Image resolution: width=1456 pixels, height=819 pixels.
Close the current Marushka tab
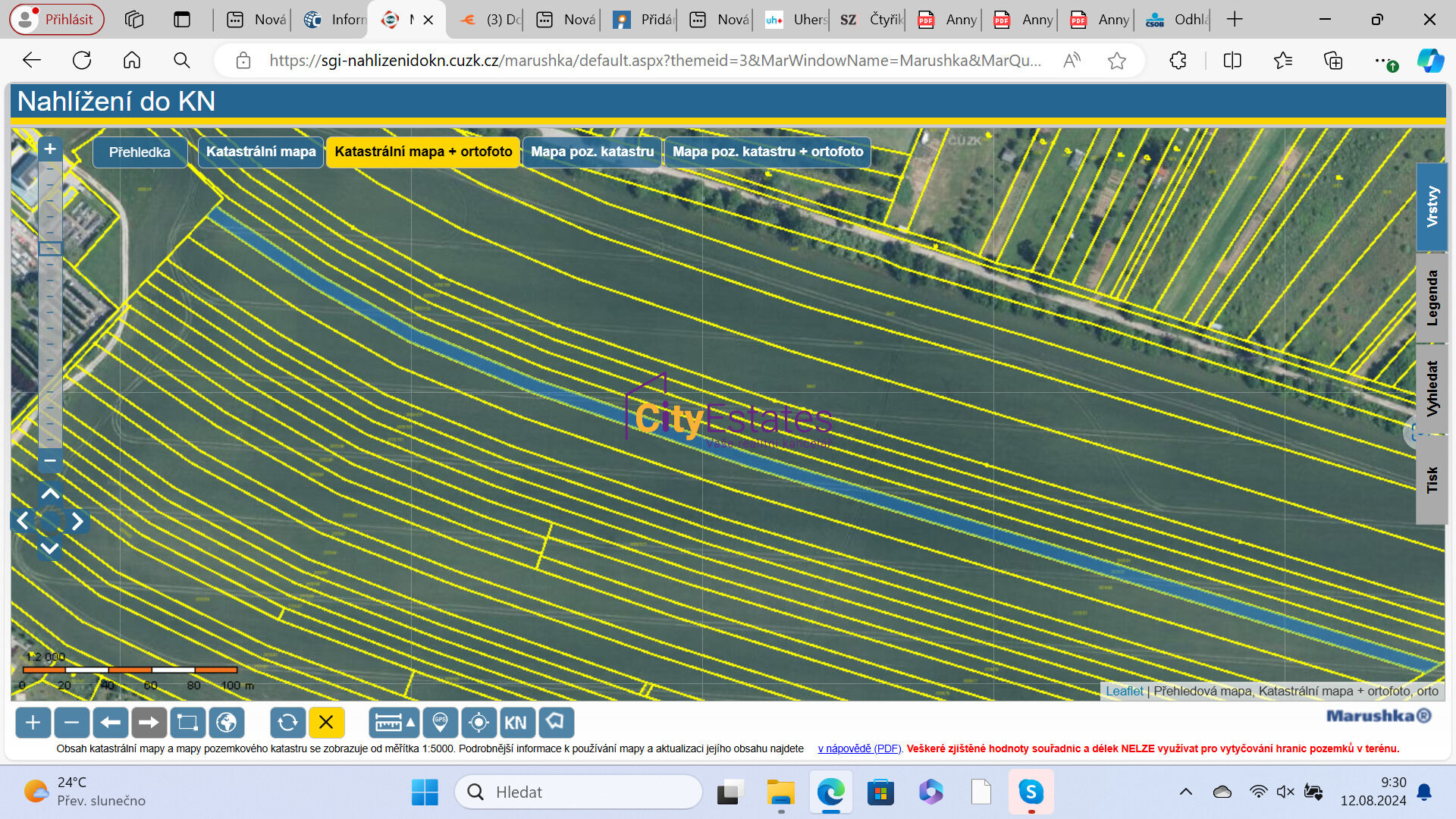(x=428, y=20)
